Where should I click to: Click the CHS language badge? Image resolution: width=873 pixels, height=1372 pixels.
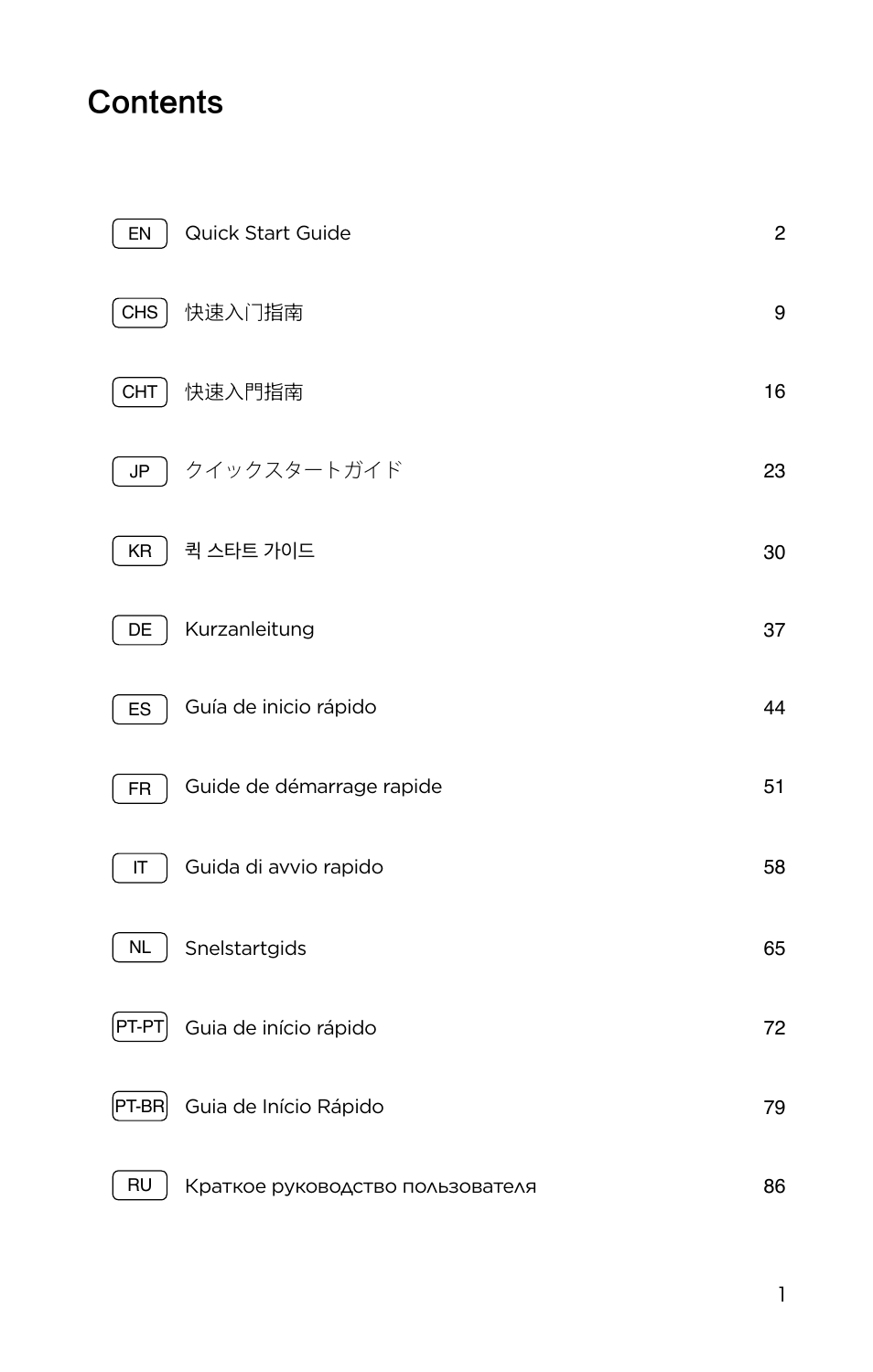click(x=140, y=313)
